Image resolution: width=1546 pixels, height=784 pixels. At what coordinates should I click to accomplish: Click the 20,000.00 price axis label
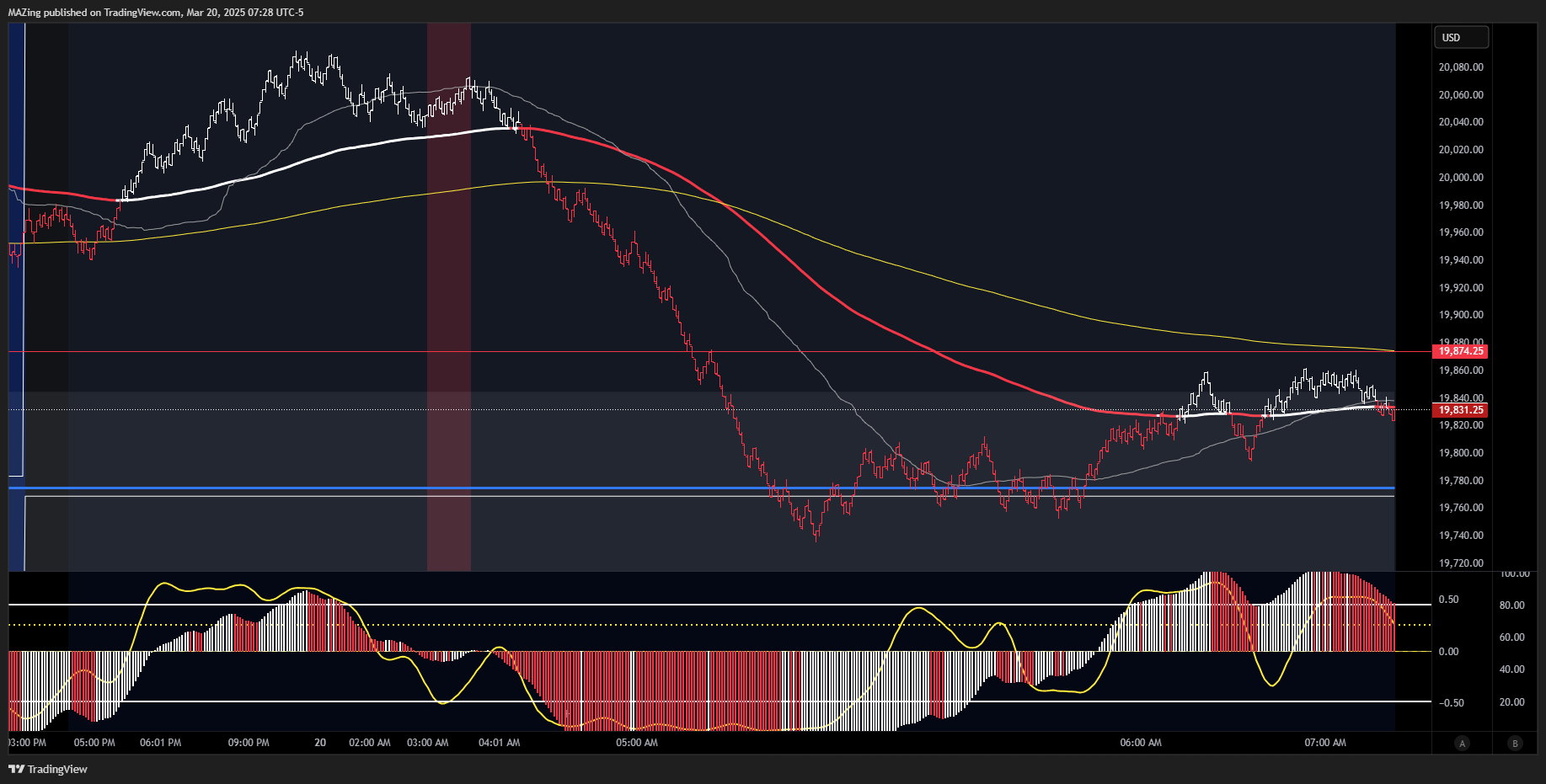1461,178
